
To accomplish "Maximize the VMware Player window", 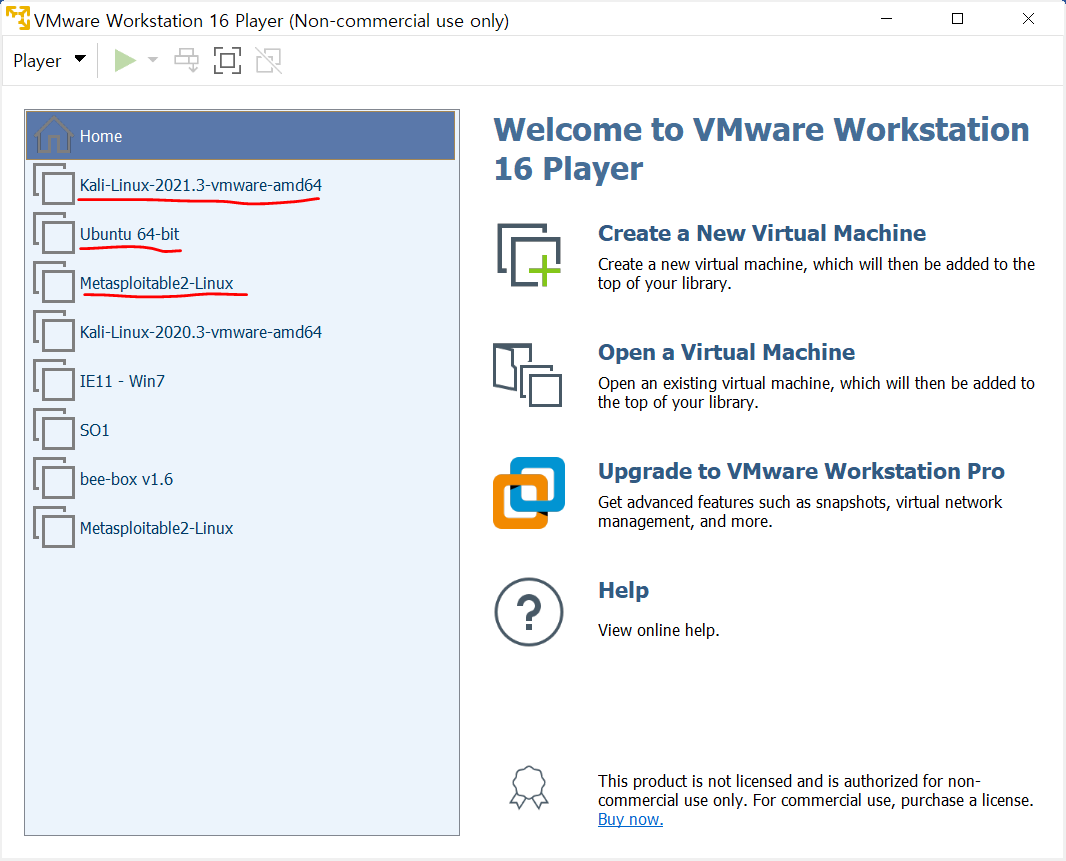I will click(x=957, y=18).
